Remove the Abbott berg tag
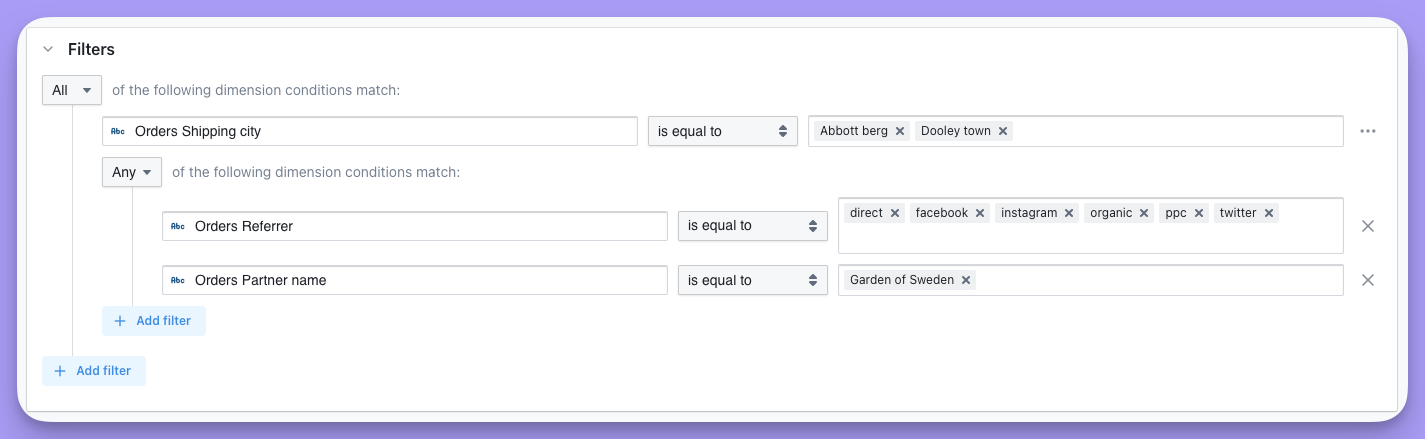This screenshot has height=439, width=1425. (900, 131)
